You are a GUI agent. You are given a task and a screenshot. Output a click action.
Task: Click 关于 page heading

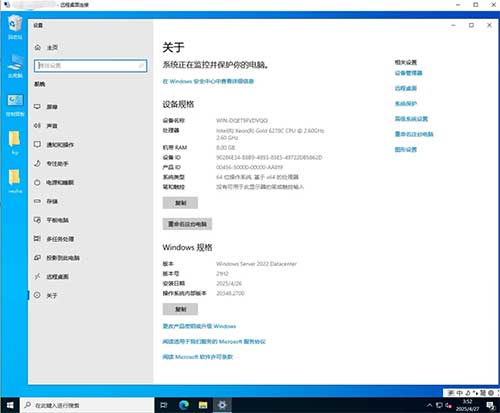click(x=173, y=47)
